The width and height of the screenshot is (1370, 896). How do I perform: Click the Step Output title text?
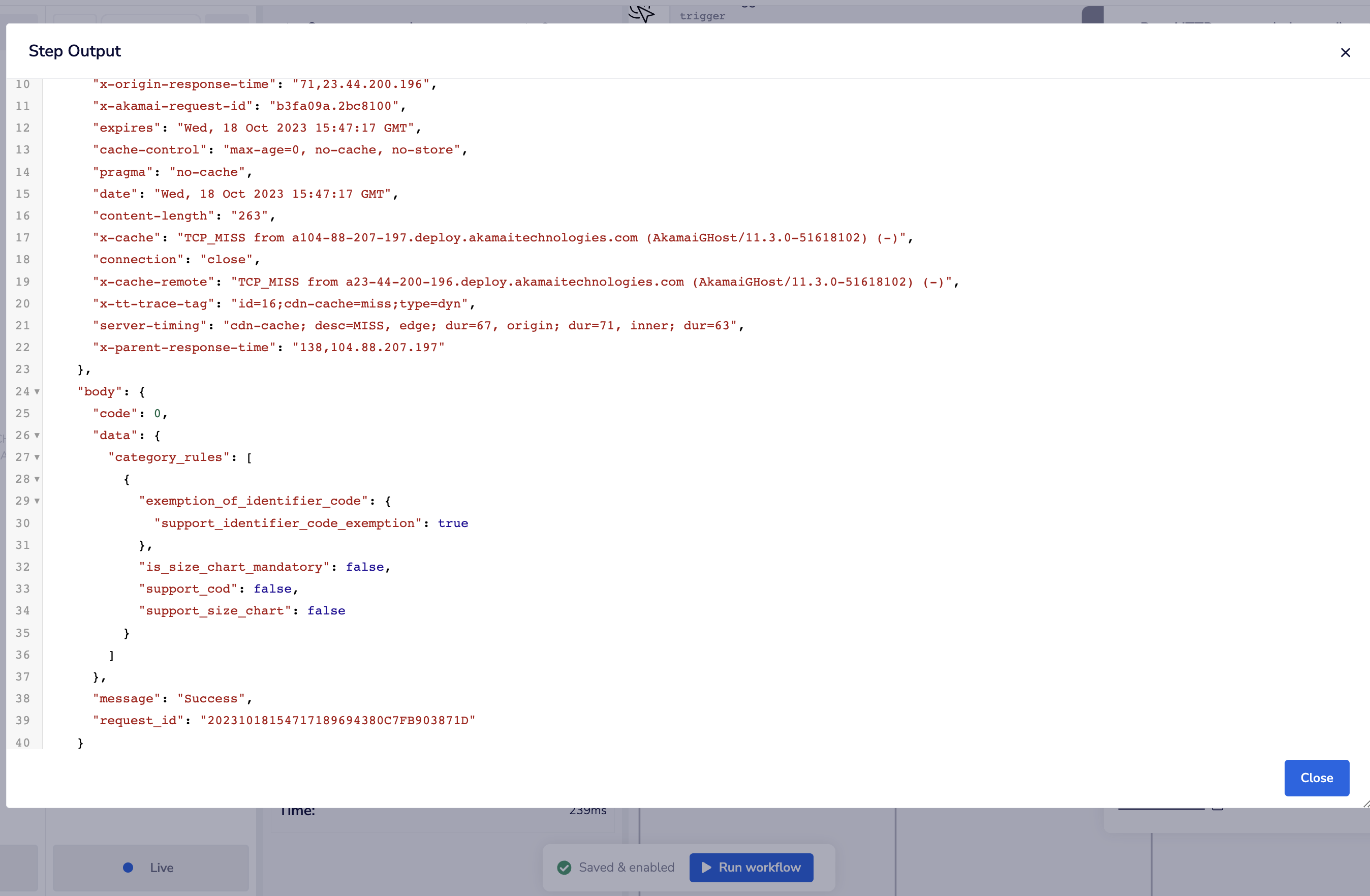tap(75, 51)
